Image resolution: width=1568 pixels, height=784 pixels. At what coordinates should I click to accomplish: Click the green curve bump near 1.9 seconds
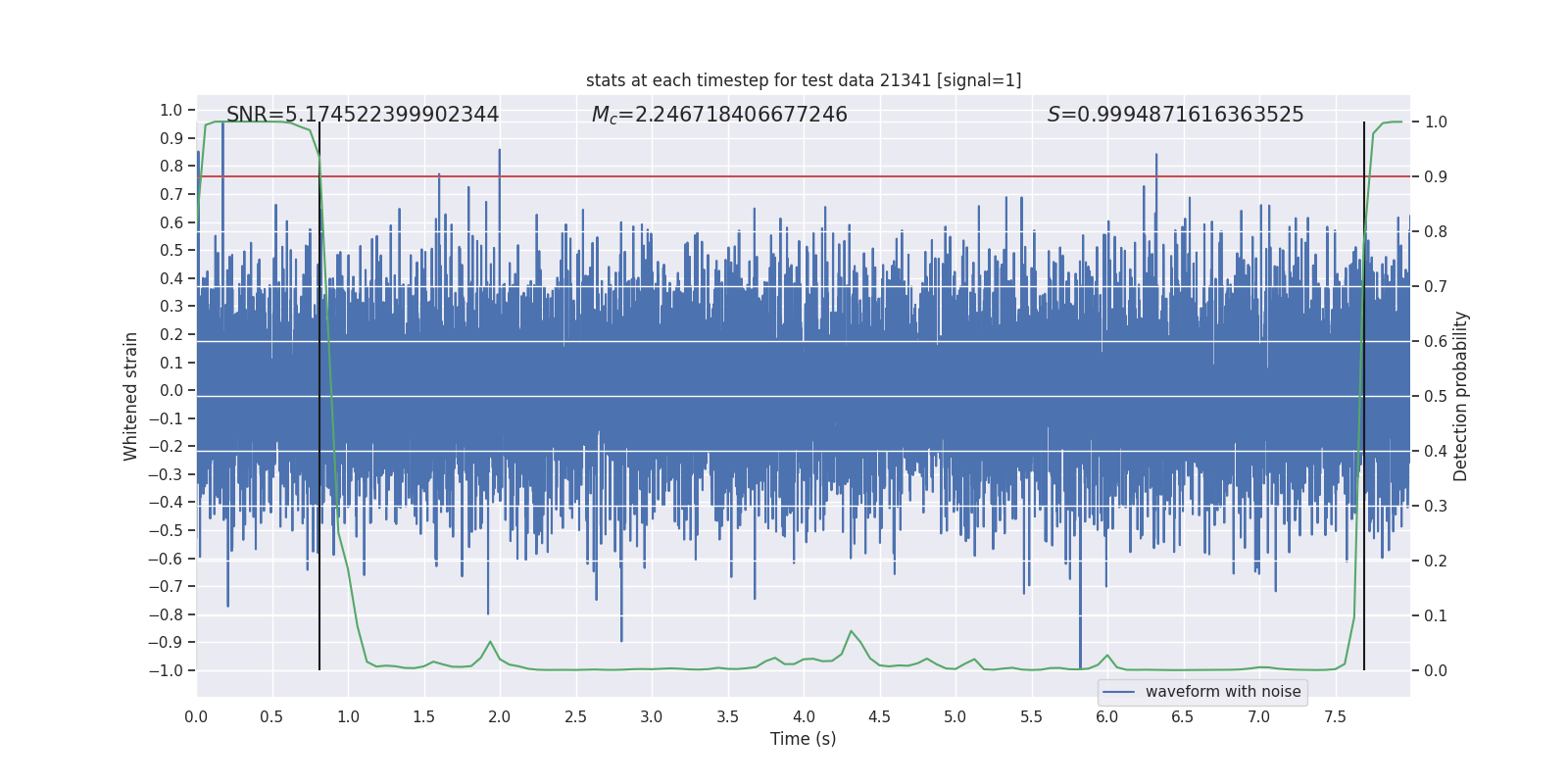[489, 642]
